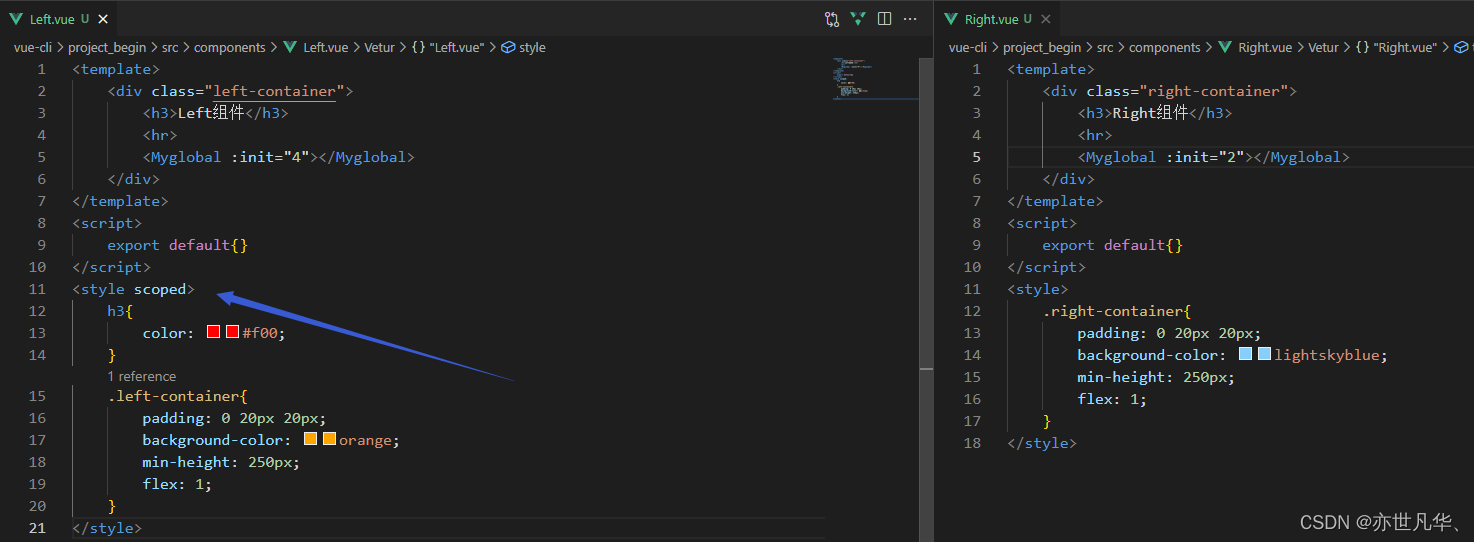This screenshot has width=1474, height=542.
Task: Click "scoped" attribute on style tag
Action: [160, 289]
